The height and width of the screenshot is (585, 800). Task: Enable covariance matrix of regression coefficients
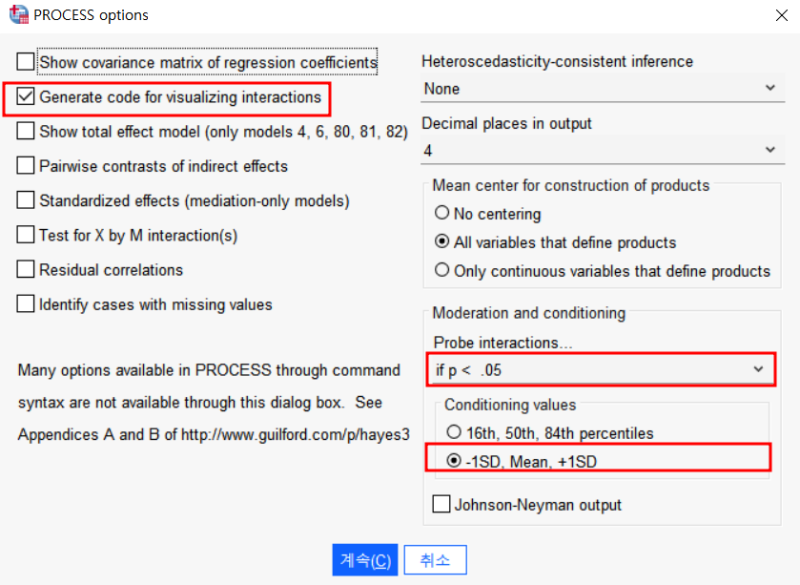(x=25, y=61)
